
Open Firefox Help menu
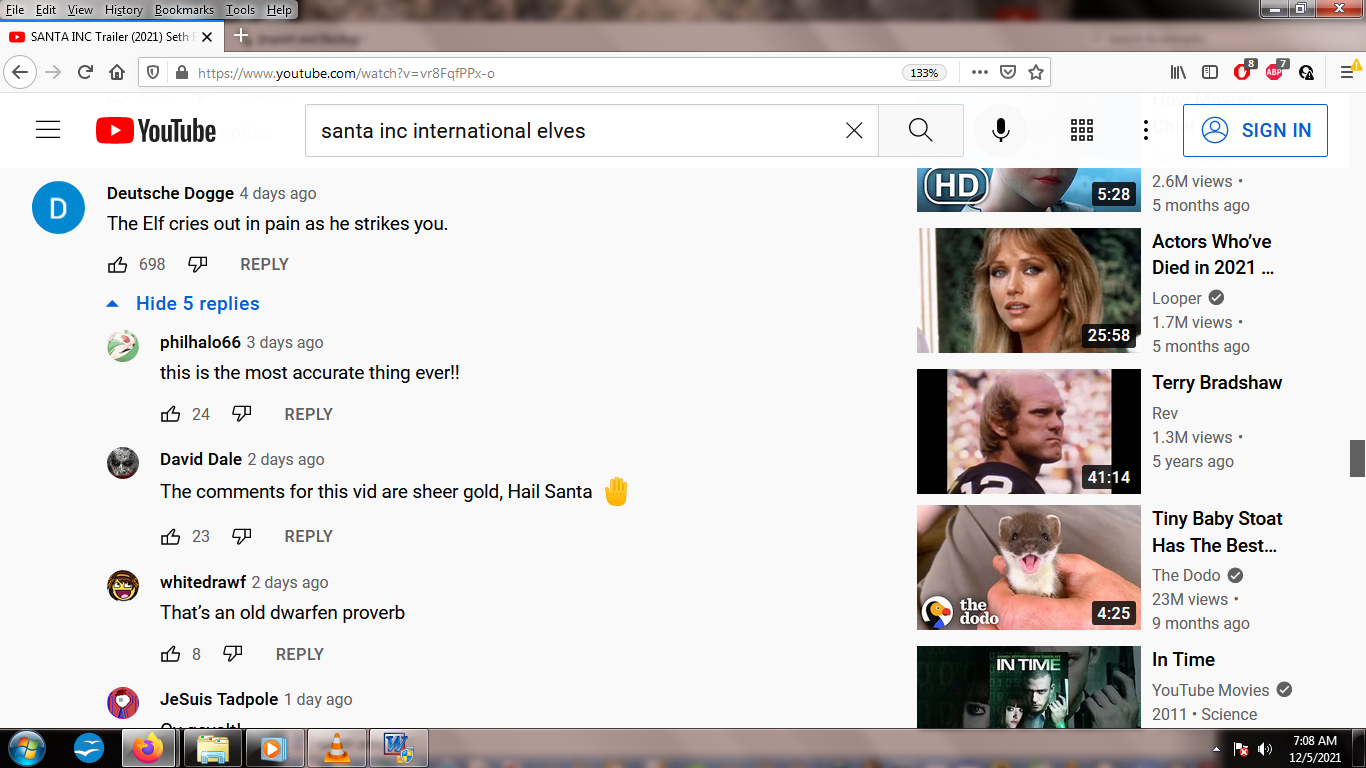coord(279,10)
